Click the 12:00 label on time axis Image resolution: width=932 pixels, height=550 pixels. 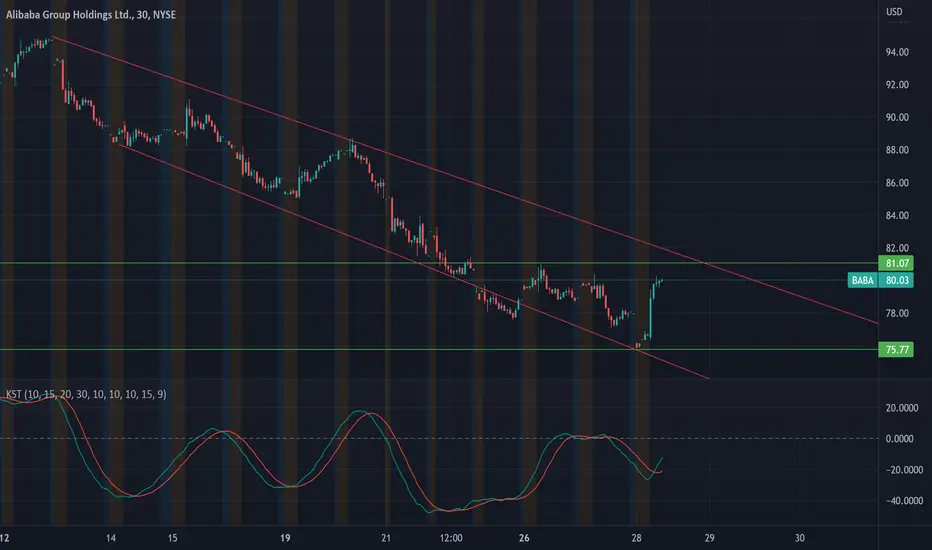coord(451,538)
